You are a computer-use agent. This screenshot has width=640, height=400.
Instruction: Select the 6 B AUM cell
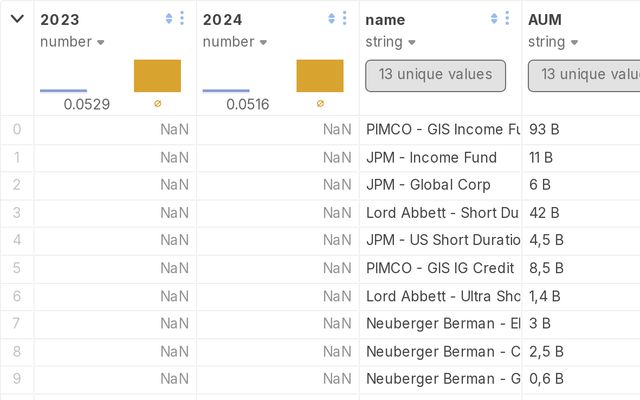[x=581, y=185]
